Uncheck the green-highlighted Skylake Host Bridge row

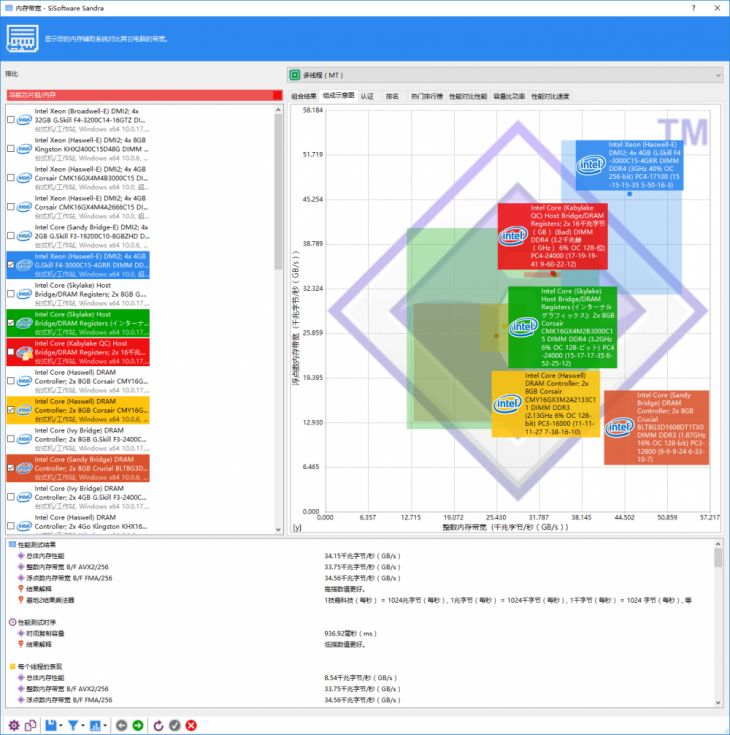pos(11,323)
